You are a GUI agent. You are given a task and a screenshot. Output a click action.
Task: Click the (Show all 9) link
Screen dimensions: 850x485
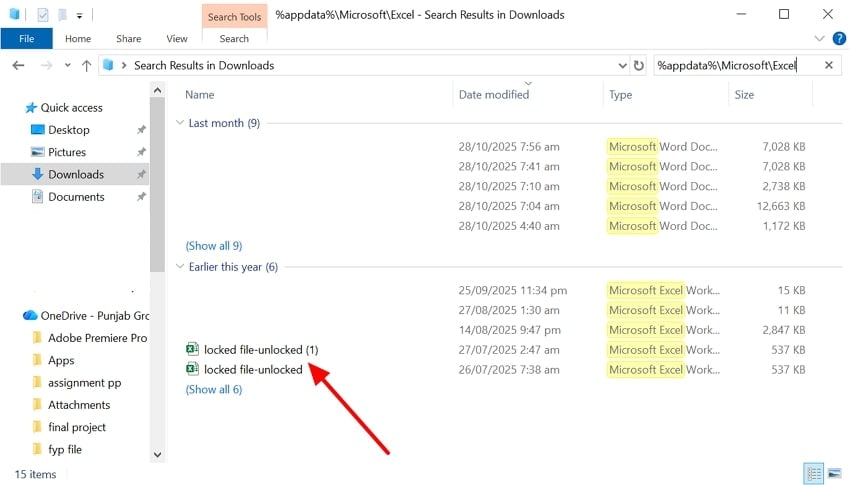tap(214, 245)
